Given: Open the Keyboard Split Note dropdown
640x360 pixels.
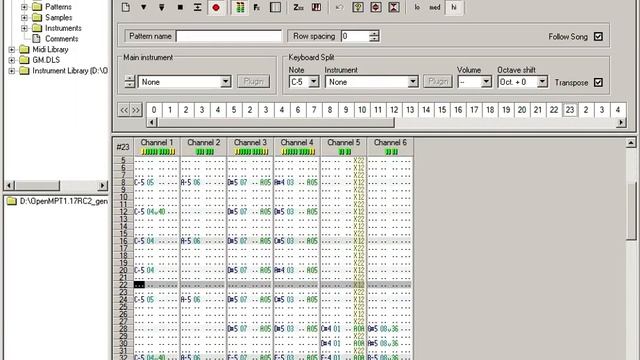Looking at the screenshot, I should point(313,82).
